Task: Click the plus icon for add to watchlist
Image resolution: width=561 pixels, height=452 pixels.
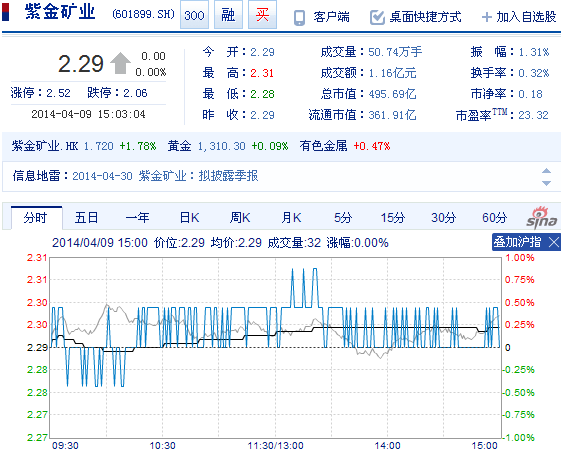Action: pos(487,17)
